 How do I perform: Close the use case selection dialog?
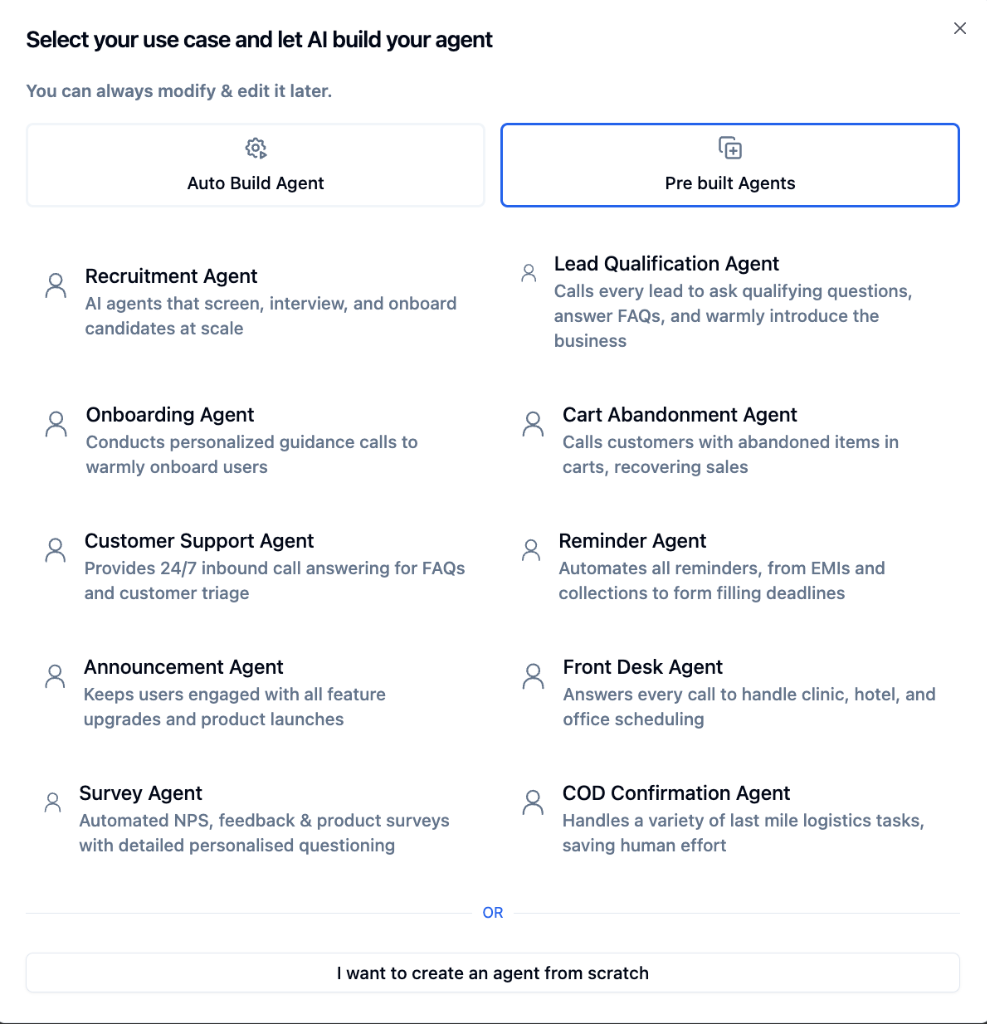pyautogui.click(x=960, y=28)
